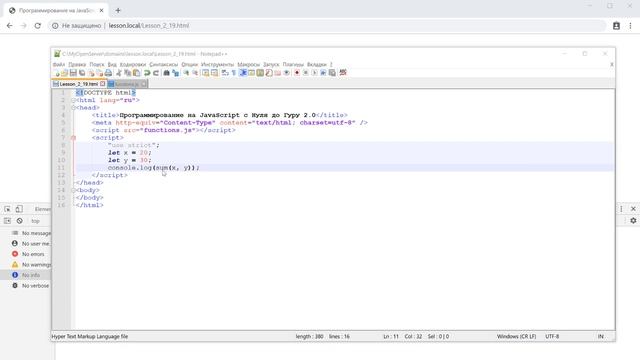Toggle word wrap toolbar icon

coord(225,73)
